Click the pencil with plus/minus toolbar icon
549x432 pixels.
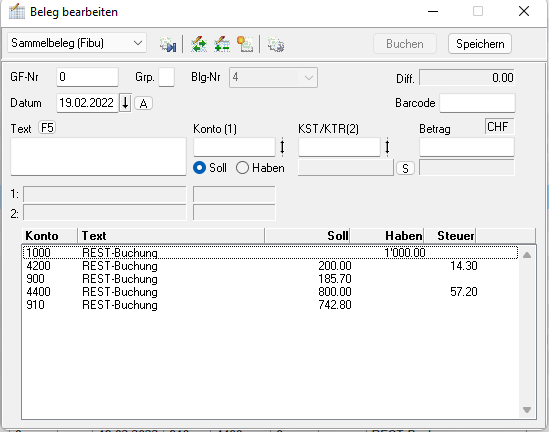coord(222,44)
